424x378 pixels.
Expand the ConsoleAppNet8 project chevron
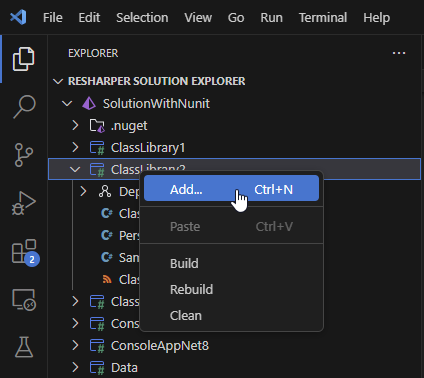pyautogui.click(x=75, y=345)
